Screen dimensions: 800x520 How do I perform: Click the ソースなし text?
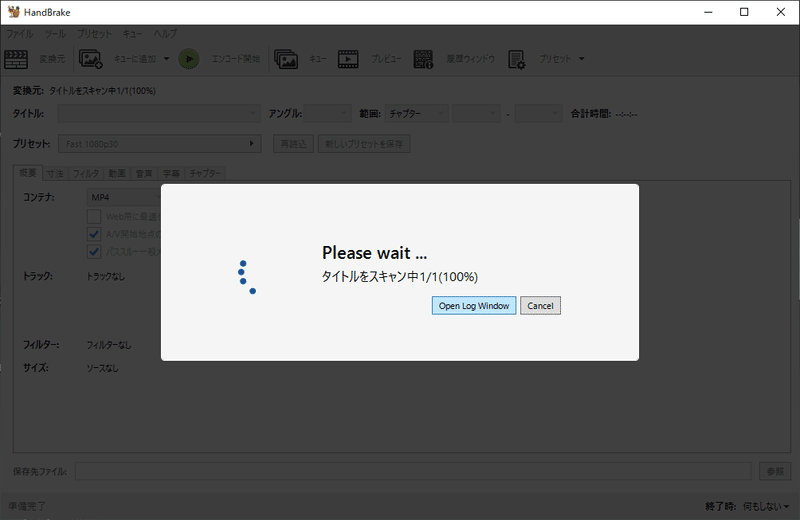102,368
